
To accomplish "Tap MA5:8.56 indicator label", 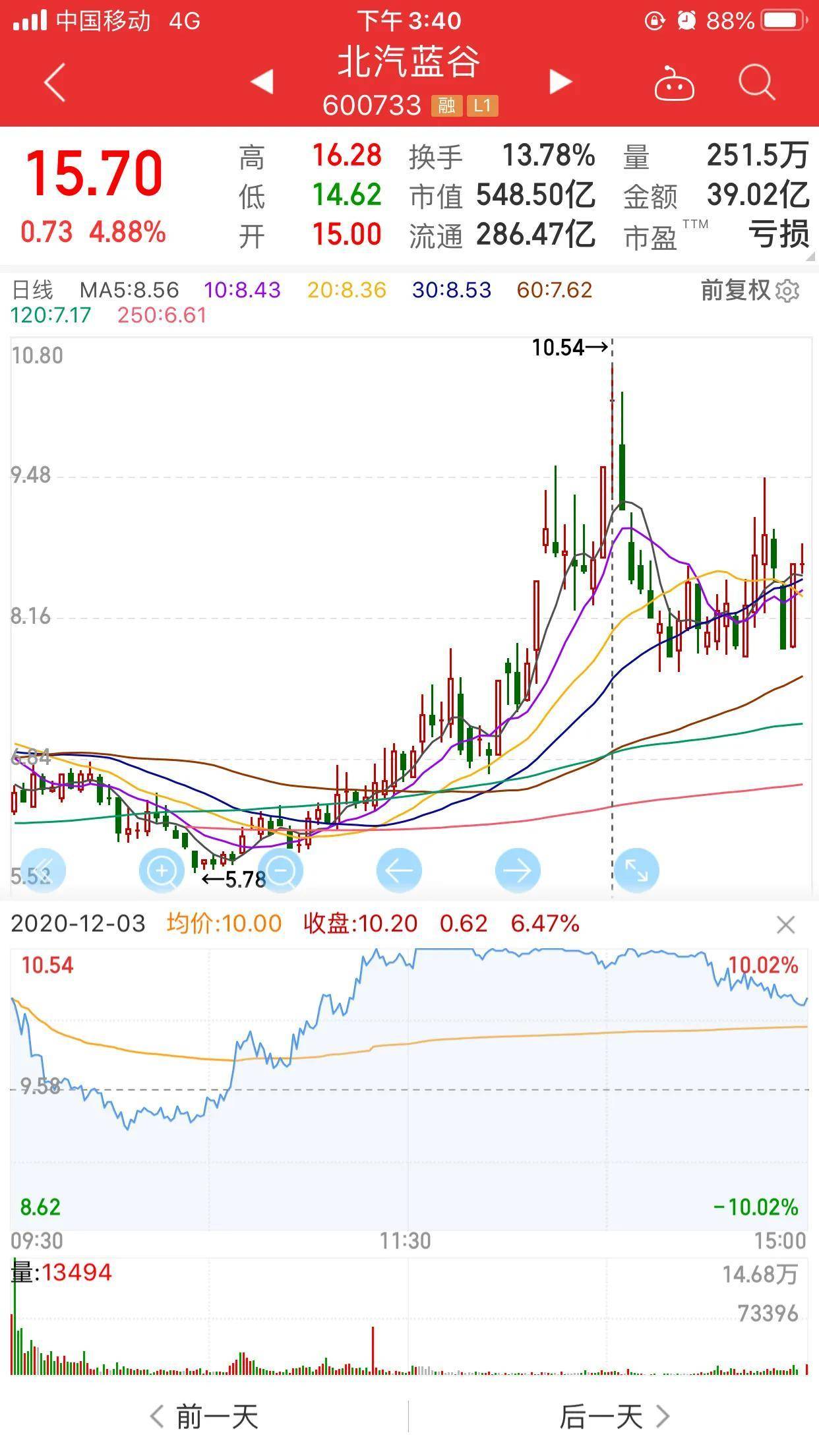I will pyautogui.click(x=129, y=290).
